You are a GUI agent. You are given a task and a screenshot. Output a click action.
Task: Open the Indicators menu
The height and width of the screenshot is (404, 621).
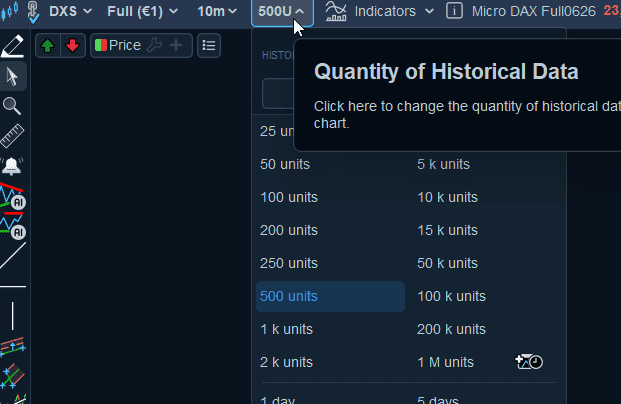point(381,11)
